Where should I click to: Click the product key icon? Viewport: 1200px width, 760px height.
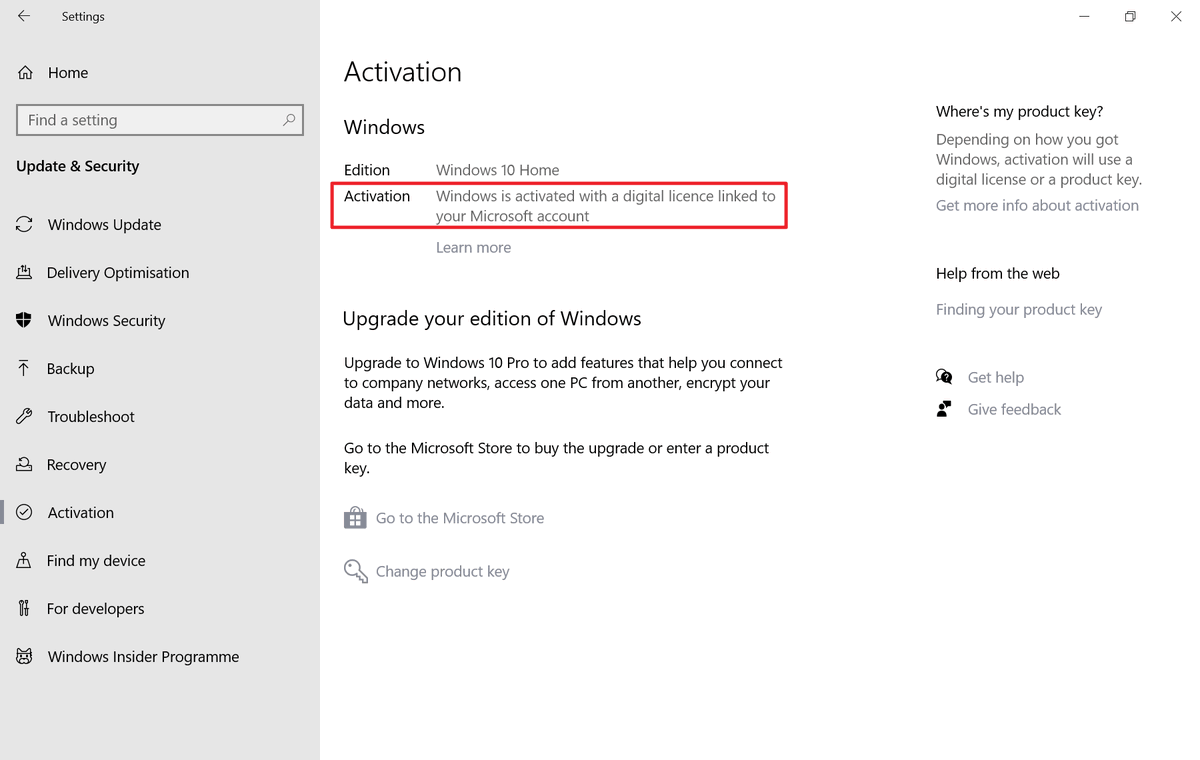click(x=355, y=571)
